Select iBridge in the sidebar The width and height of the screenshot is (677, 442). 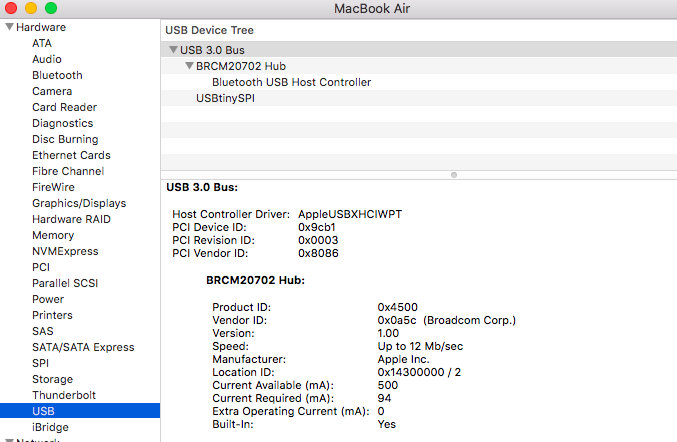tap(50, 427)
